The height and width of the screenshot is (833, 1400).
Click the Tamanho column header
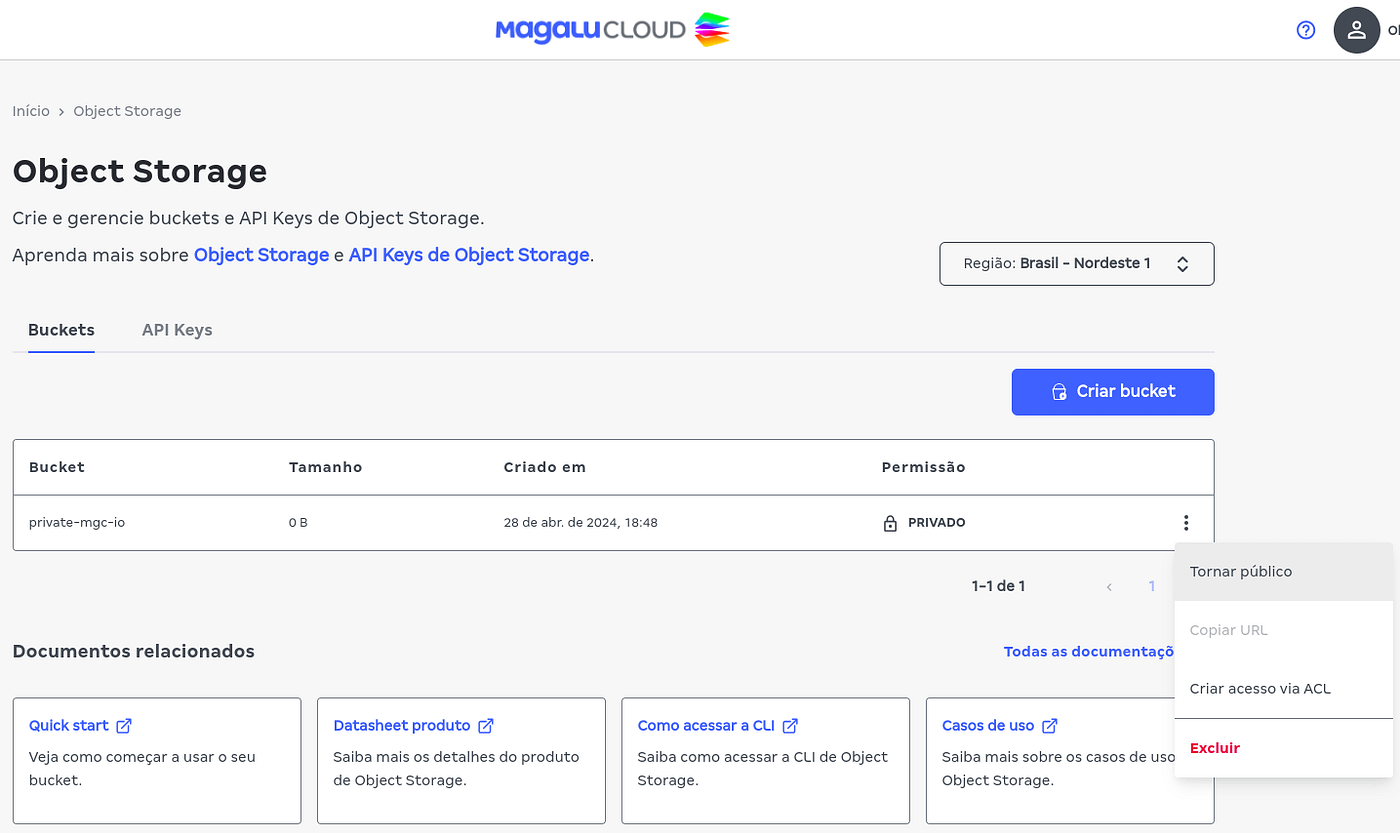325,467
